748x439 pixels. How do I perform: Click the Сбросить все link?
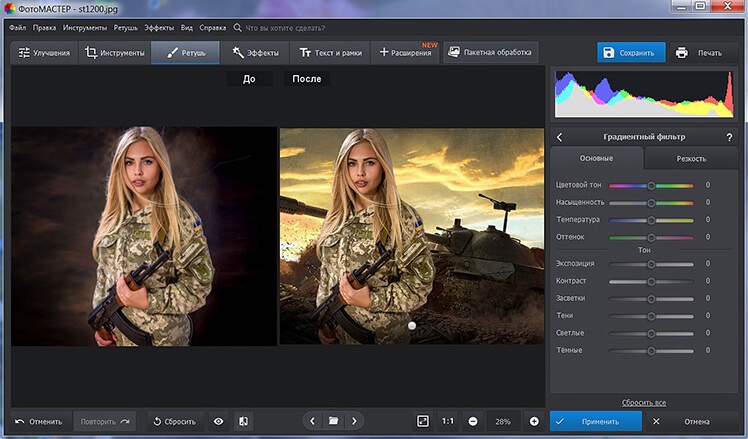coord(645,401)
